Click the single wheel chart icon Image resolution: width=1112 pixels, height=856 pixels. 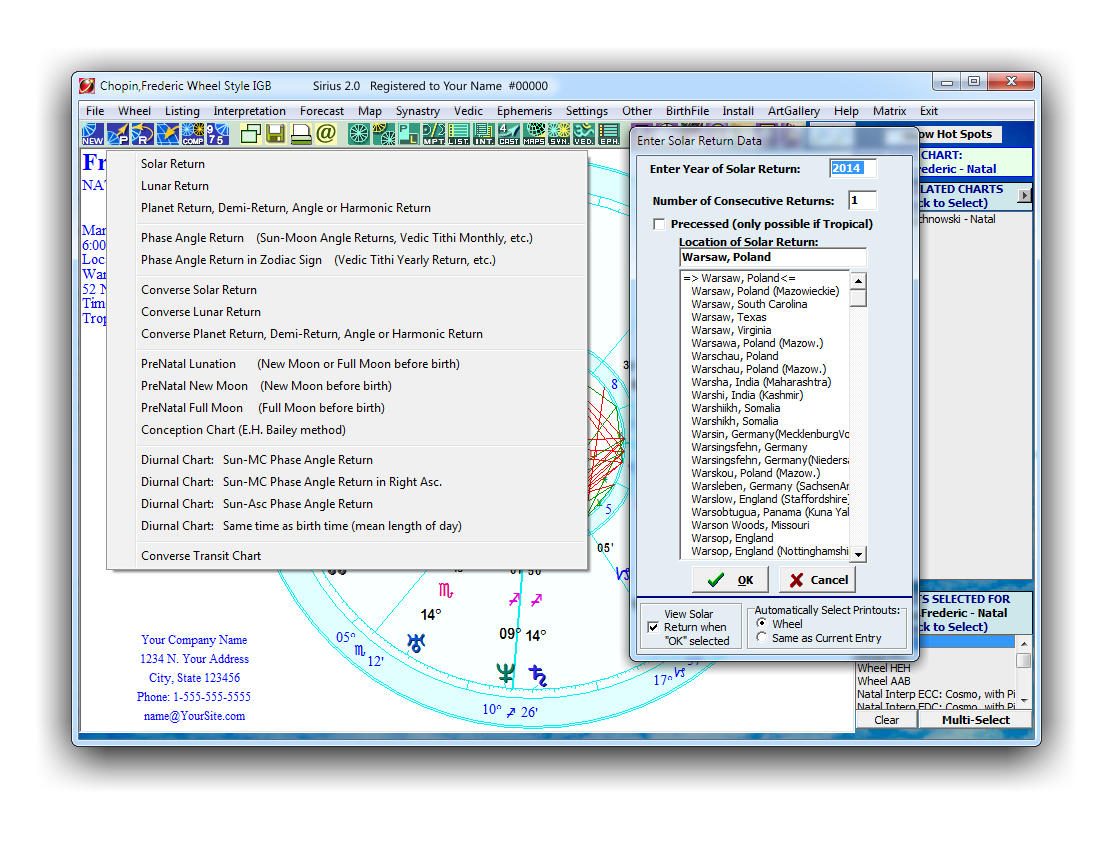point(359,134)
